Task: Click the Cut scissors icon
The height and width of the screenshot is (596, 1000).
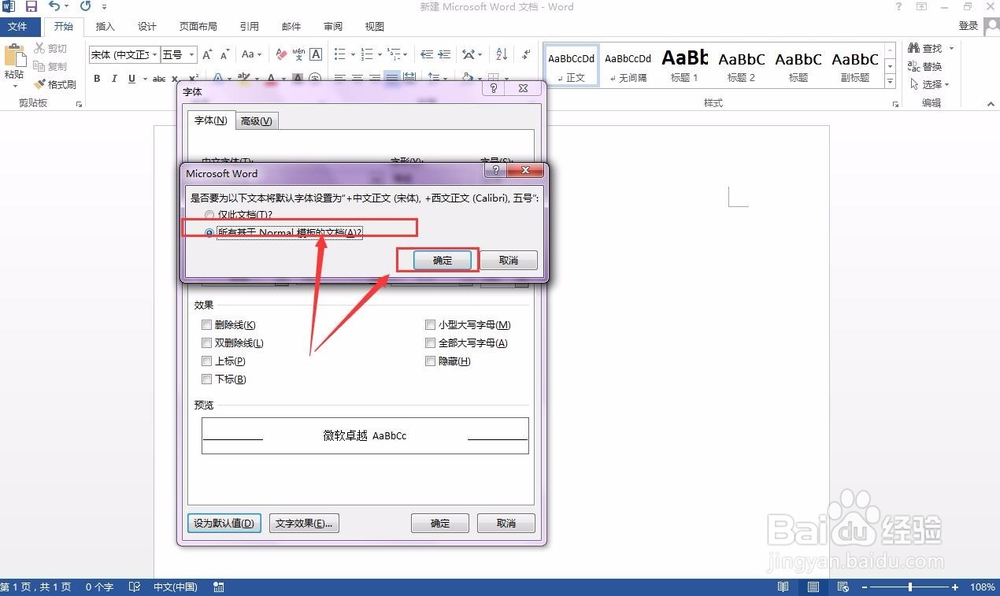Action: pyautogui.click(x=39, y=48)
